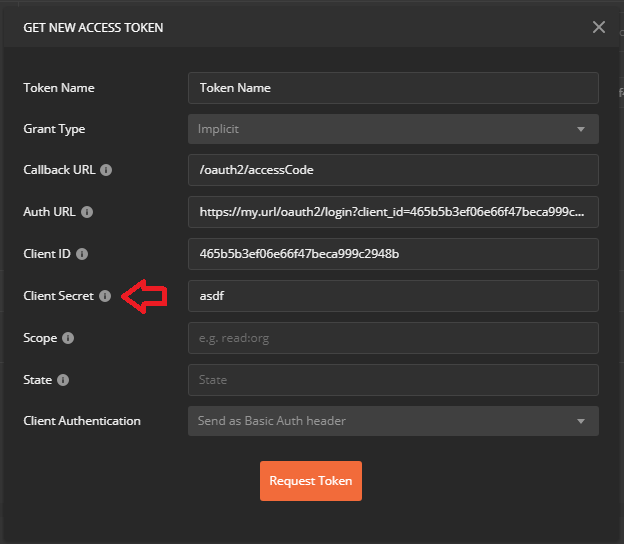624x544 pixels.
Task: Close the Get New Access Token dialog
Action: [x=599, y=27]
